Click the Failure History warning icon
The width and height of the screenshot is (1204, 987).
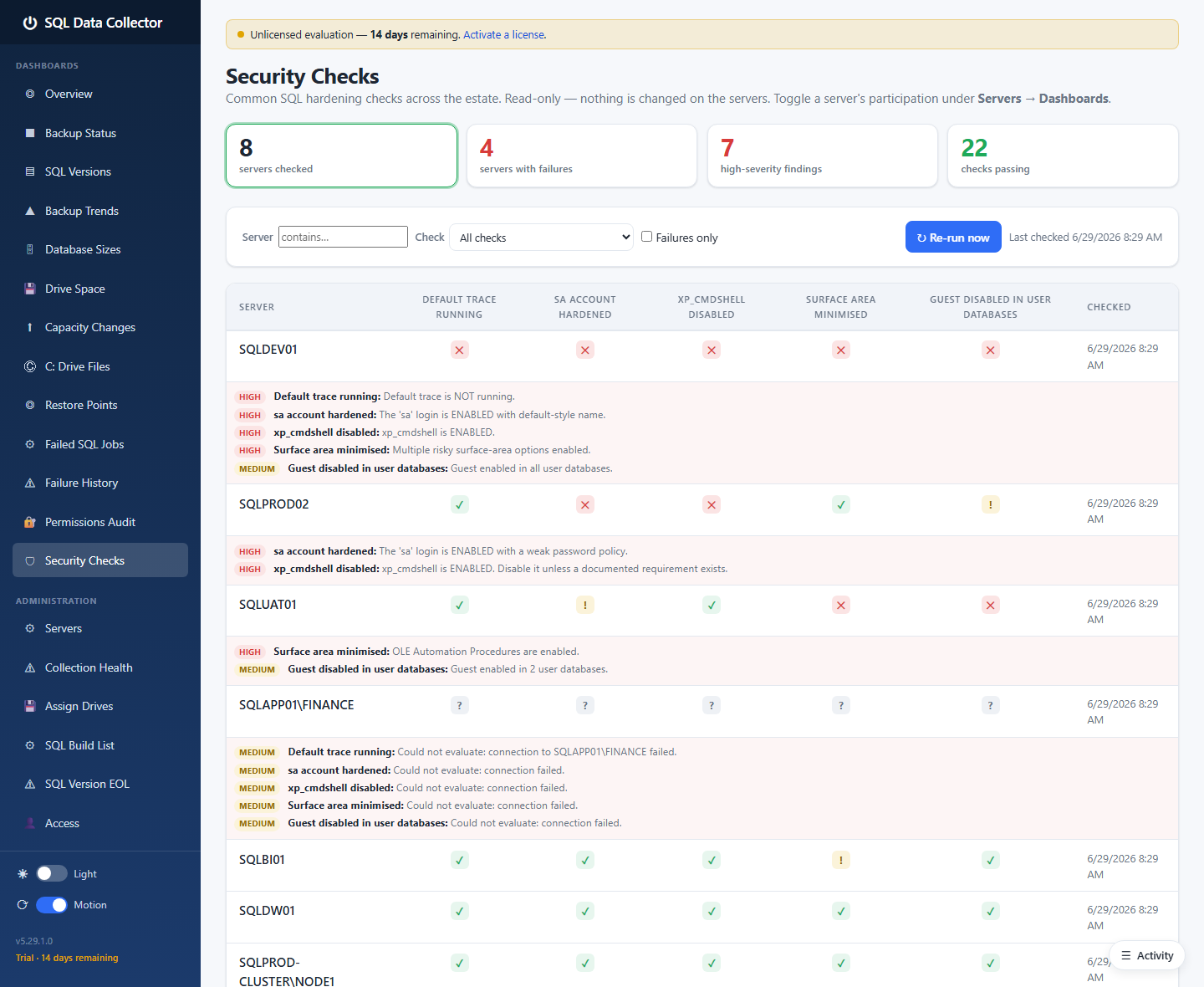click(x=30, y=483)
